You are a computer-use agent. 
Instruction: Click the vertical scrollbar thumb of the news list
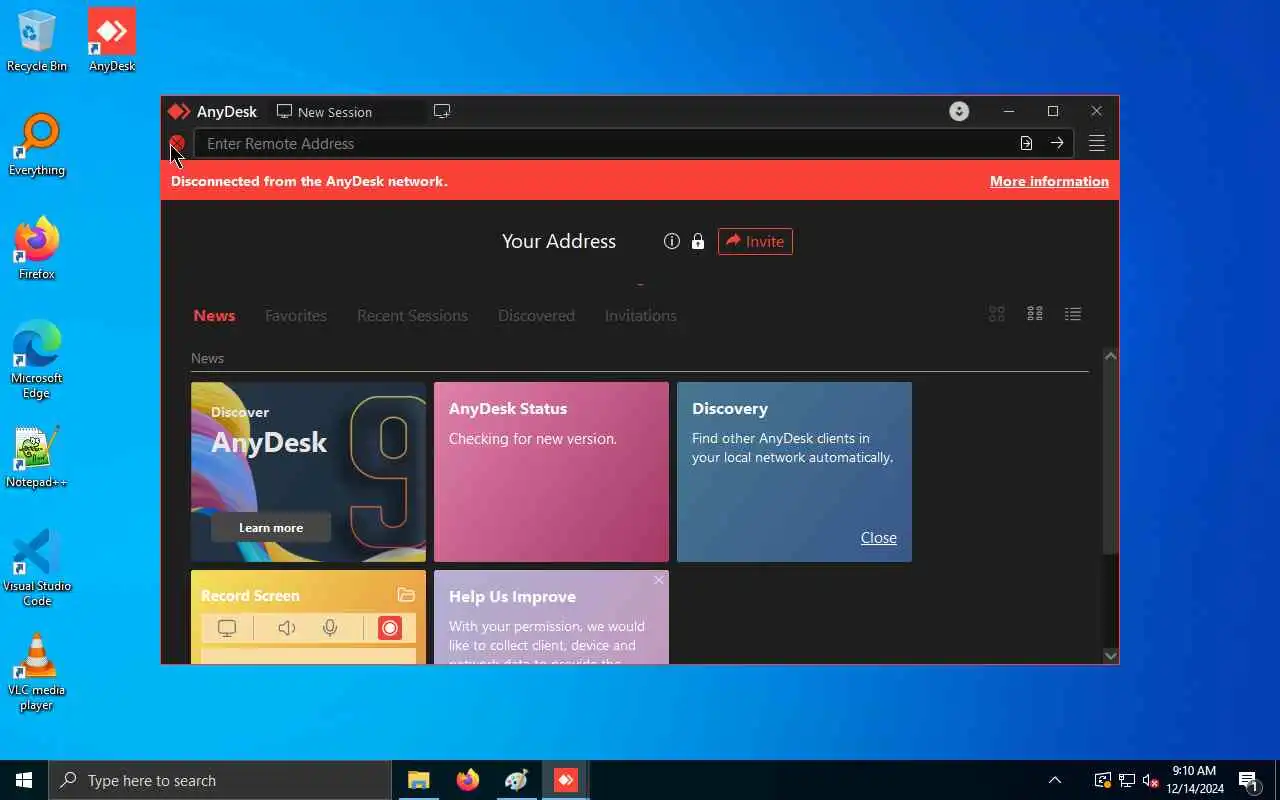(x=1110, y=459)
